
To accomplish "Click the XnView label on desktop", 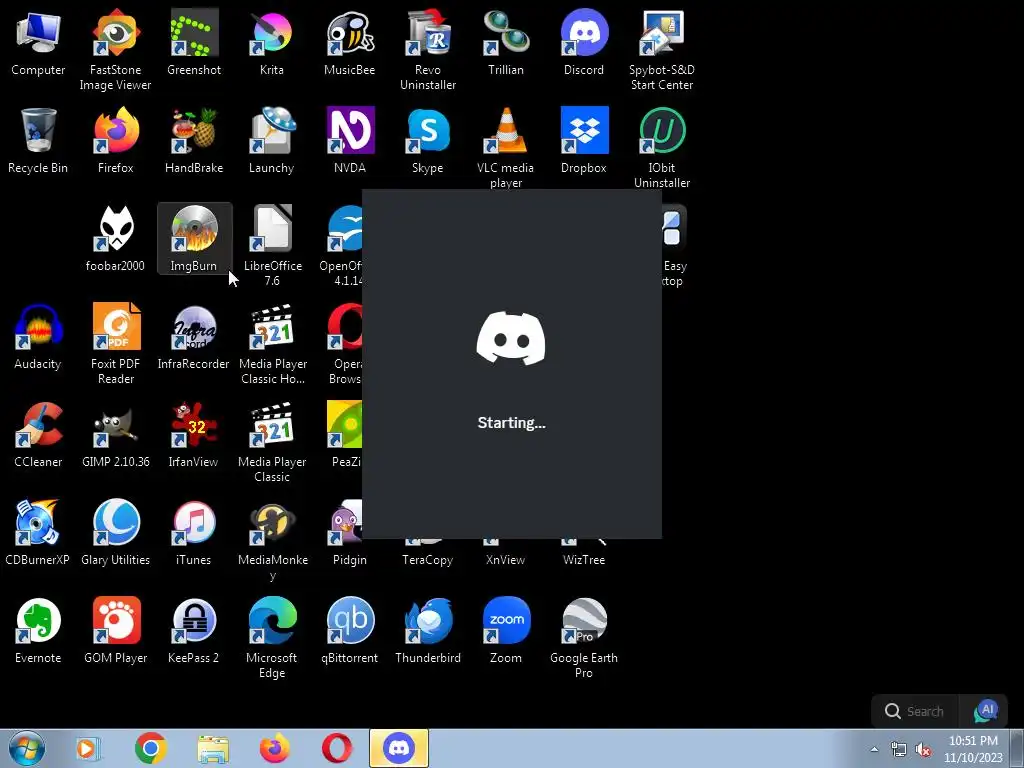I will [x=505, y=560].
